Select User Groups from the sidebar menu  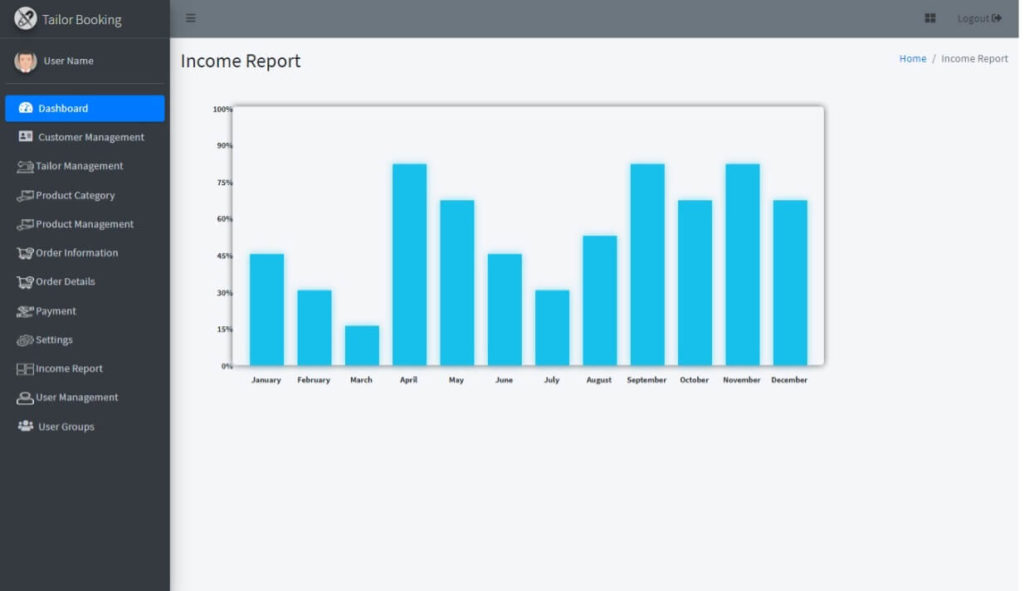(x=66, y=426)
